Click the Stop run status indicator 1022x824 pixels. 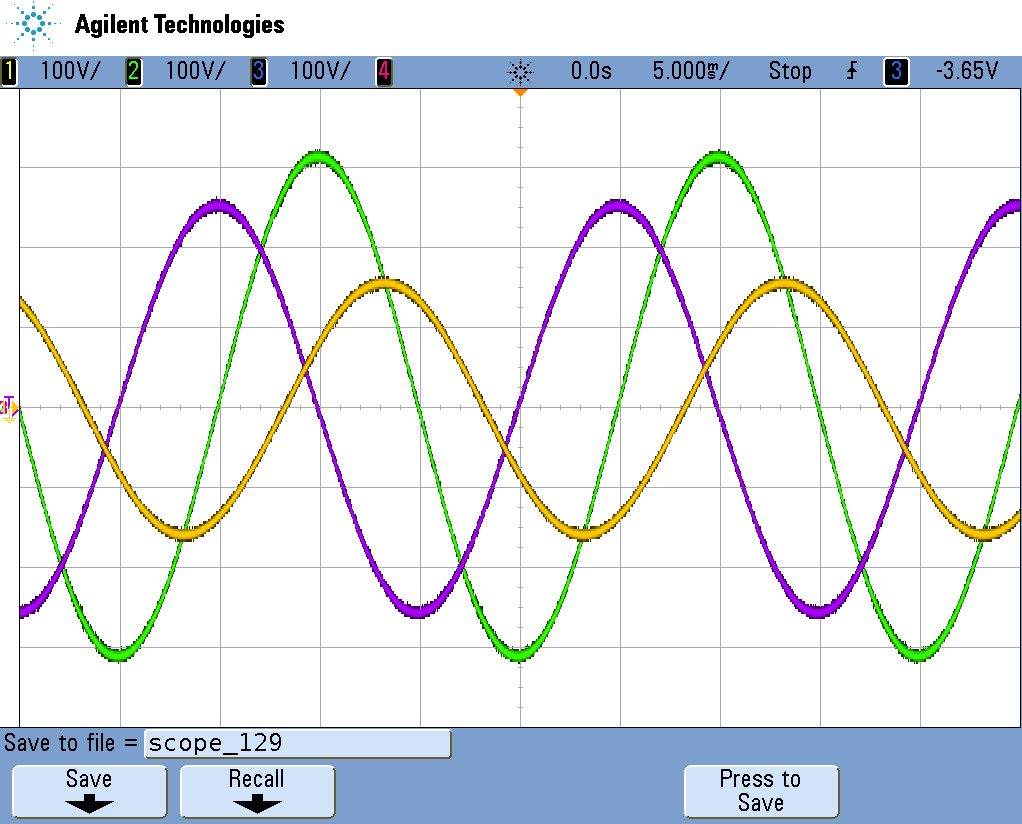(790, 72)
